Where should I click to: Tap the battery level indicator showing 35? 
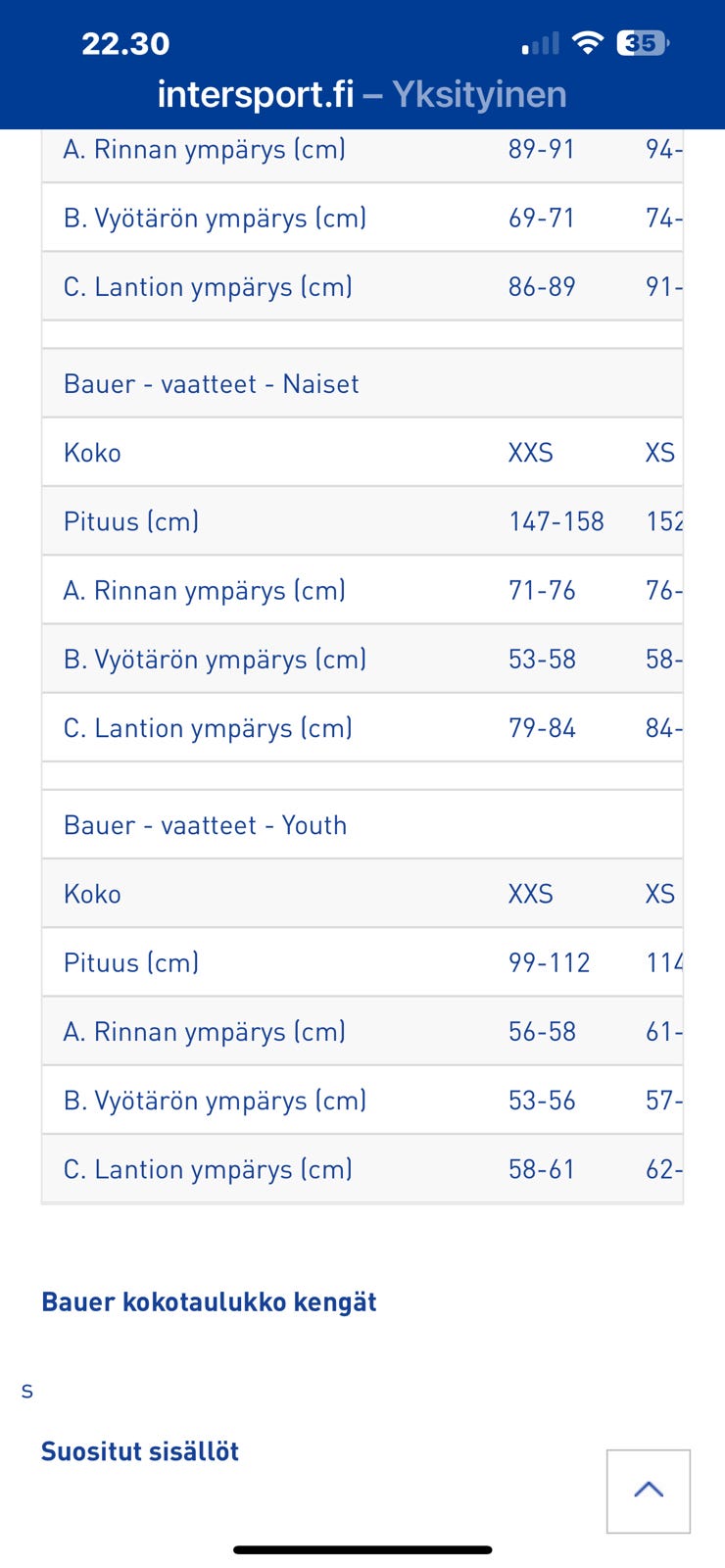click(x=640, y=43)
